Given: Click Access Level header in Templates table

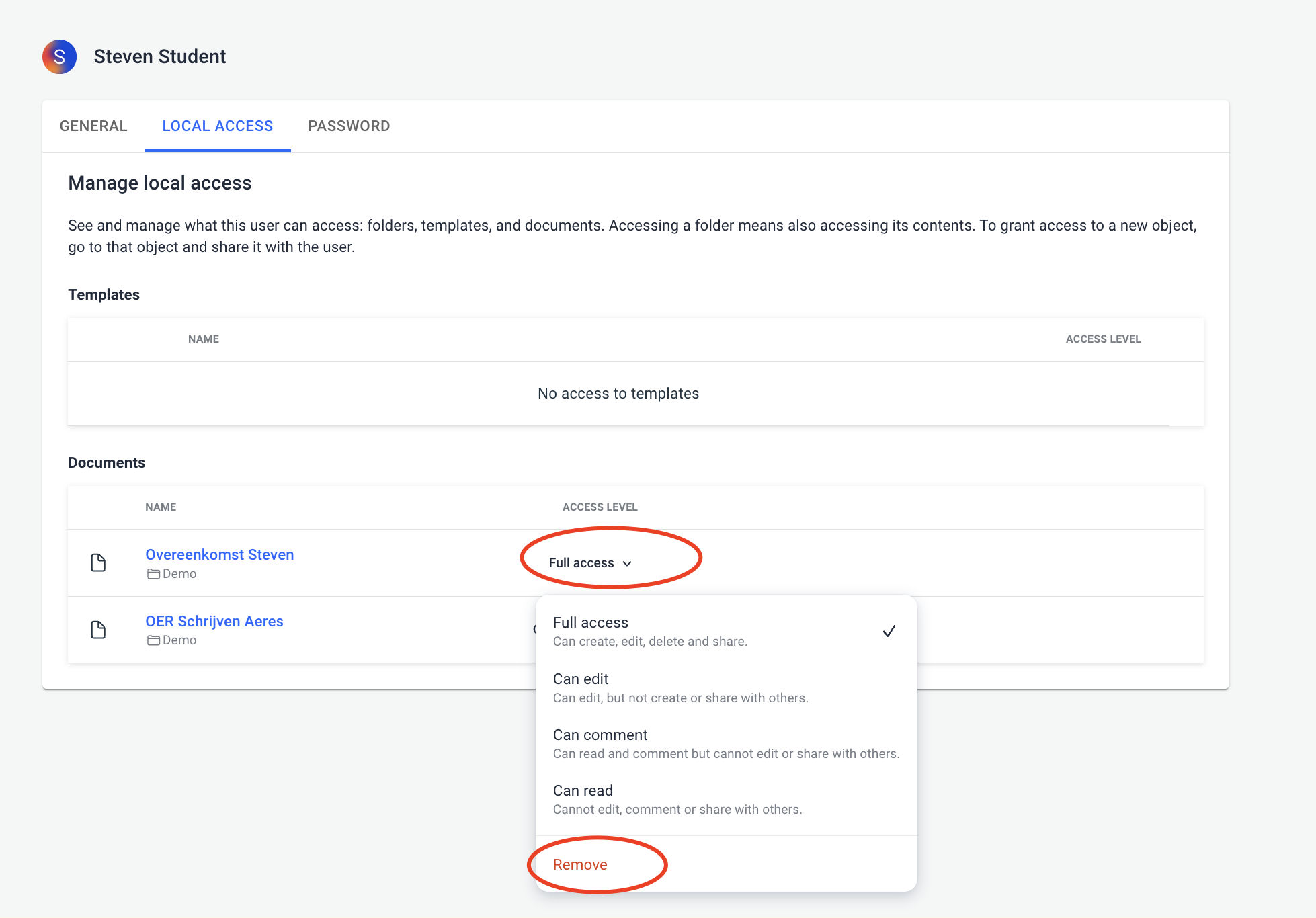Looking at the screenshot, I should (1103, 339).
